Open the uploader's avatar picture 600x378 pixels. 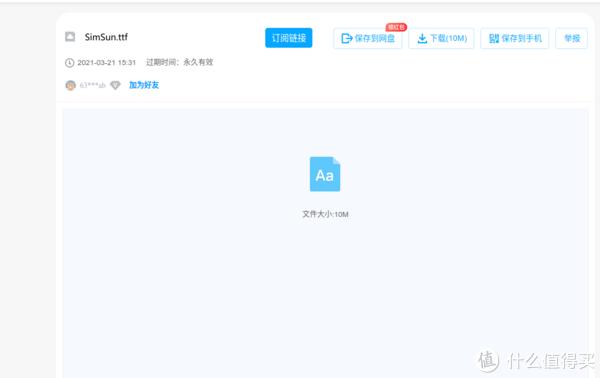coord(70,85)
